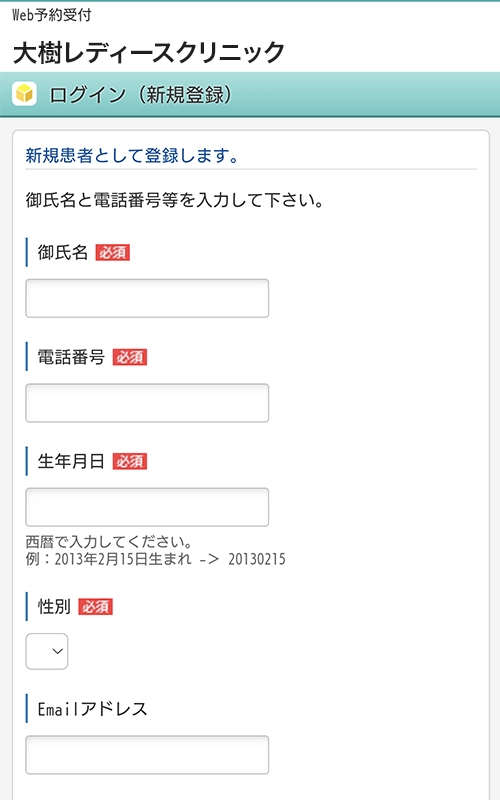Click the 新規患者として登録します heading
The width and height of the screenshot is (500, 800).
[132, 156]
